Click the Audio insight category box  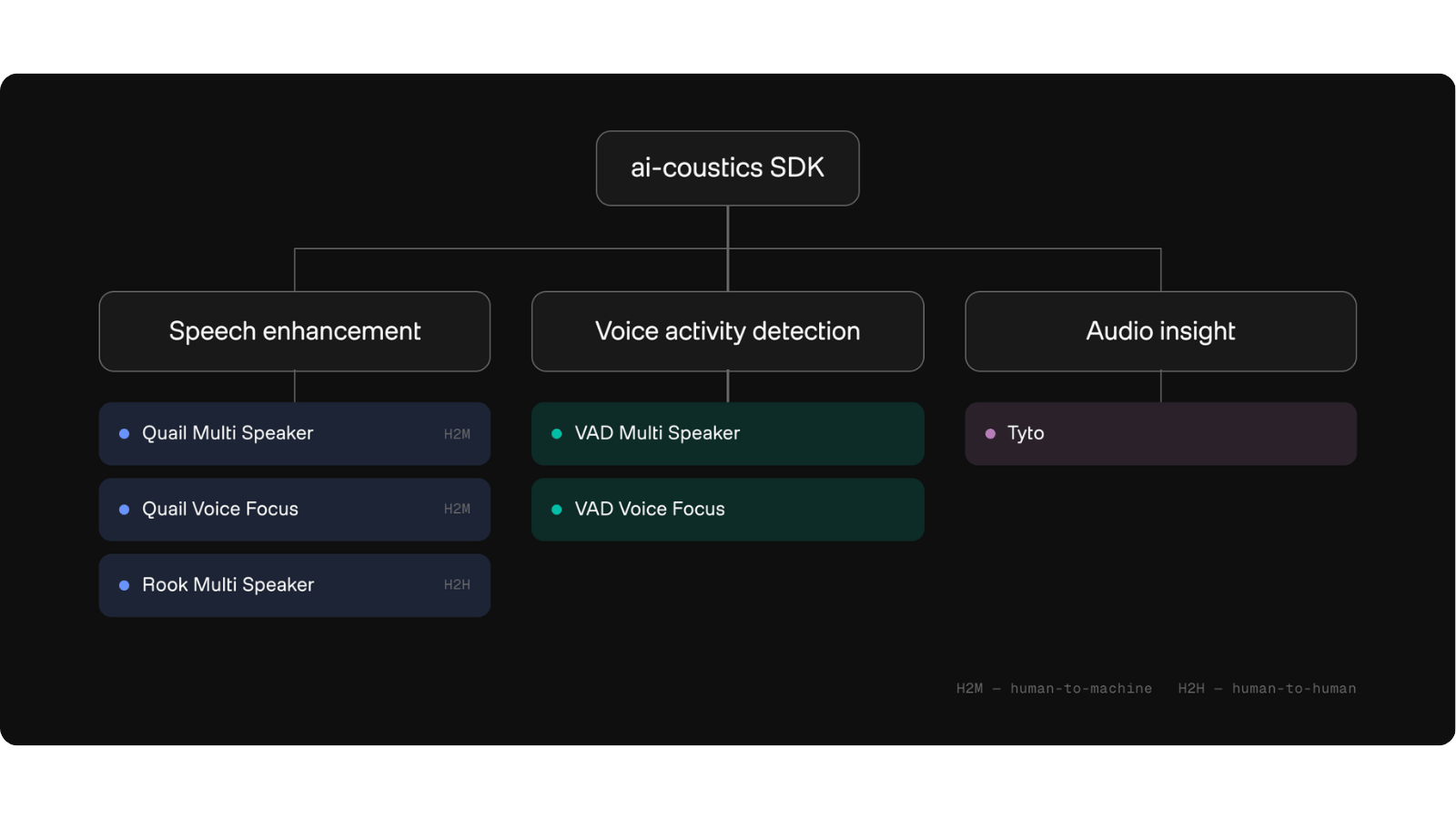1160,331
